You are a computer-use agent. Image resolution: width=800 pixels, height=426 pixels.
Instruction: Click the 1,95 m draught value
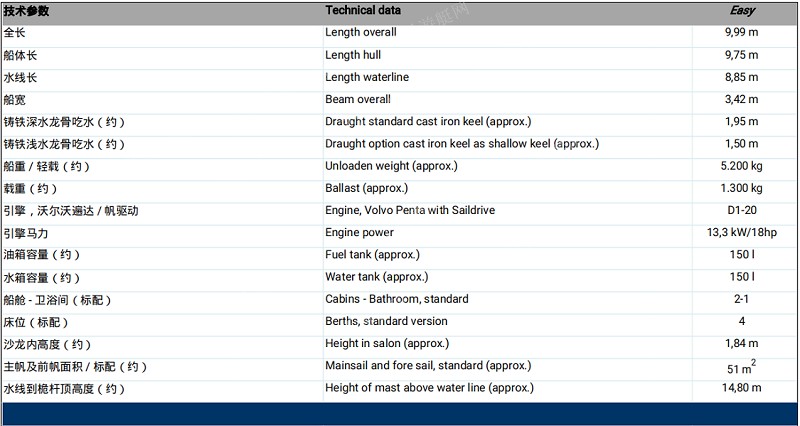point(741,122)
